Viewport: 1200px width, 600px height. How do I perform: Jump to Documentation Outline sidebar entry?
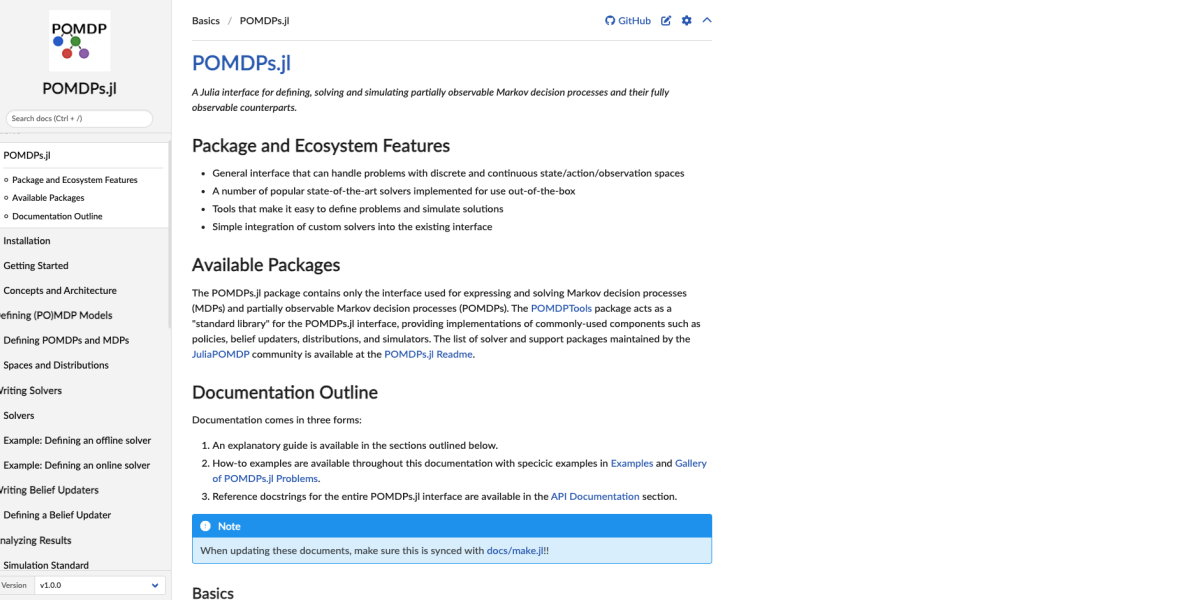(x=57, y=216)
